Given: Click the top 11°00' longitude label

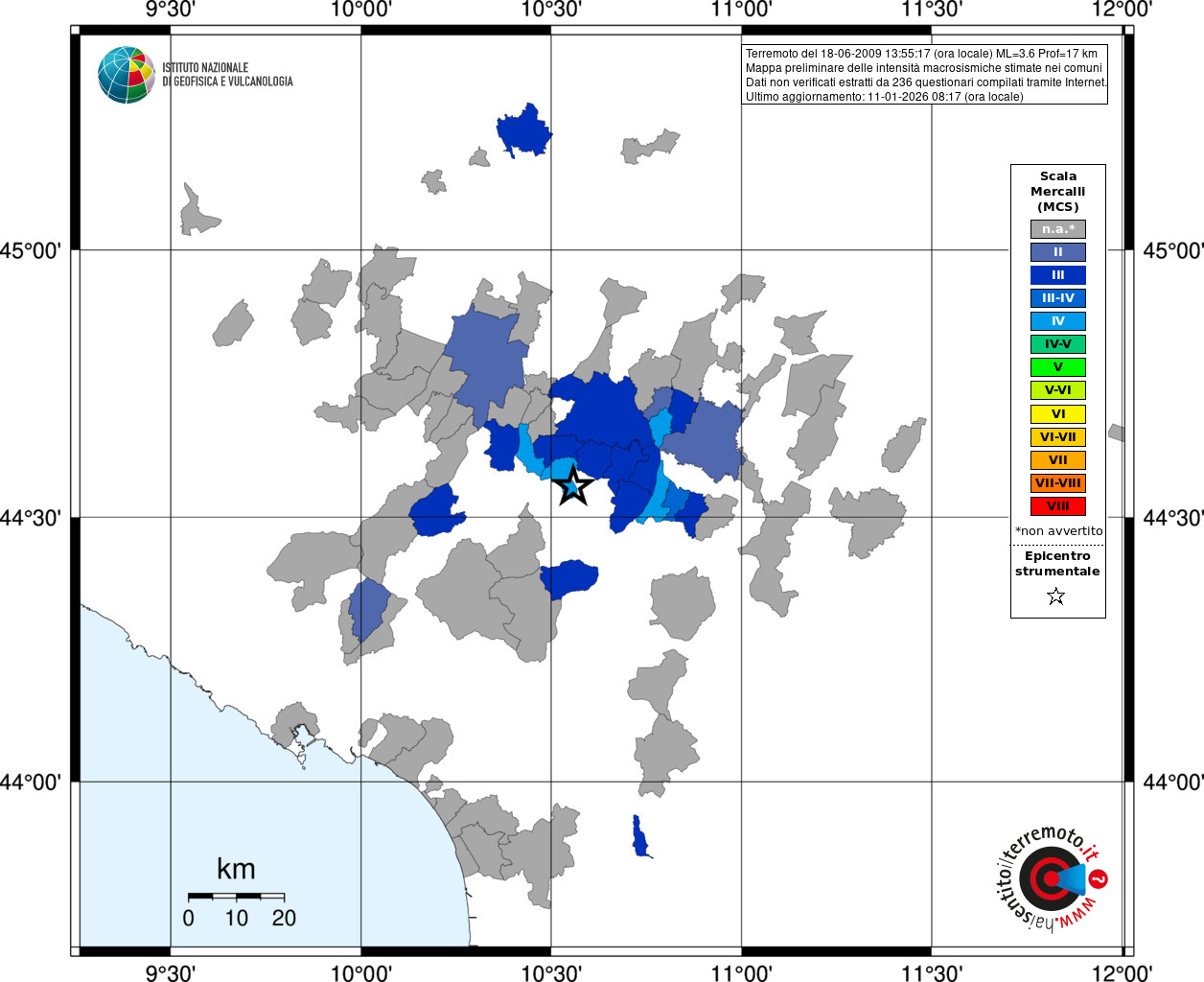Looking at the screenshot, I should (742, 10).
